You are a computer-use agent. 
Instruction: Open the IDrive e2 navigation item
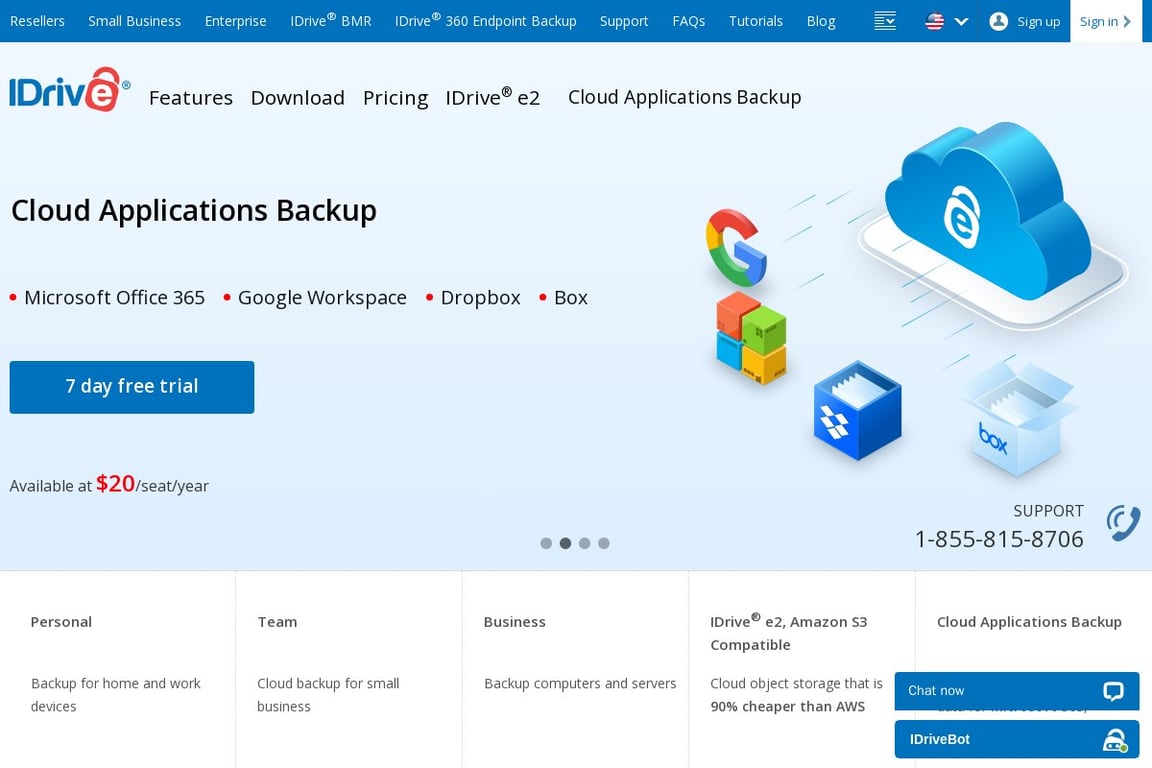point(493,97)
